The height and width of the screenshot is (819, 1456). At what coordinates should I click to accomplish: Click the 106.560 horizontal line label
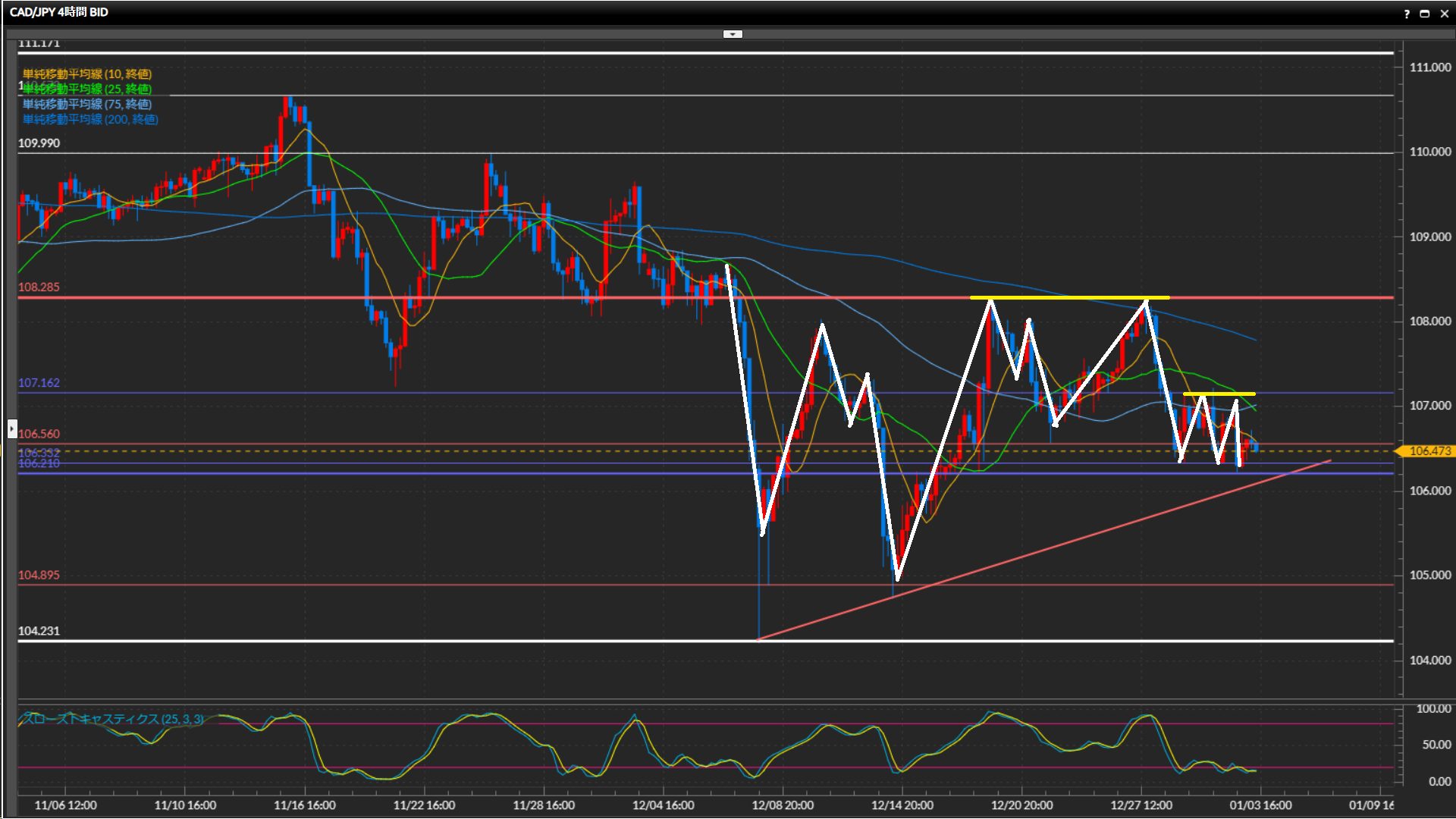click(39, 434)
